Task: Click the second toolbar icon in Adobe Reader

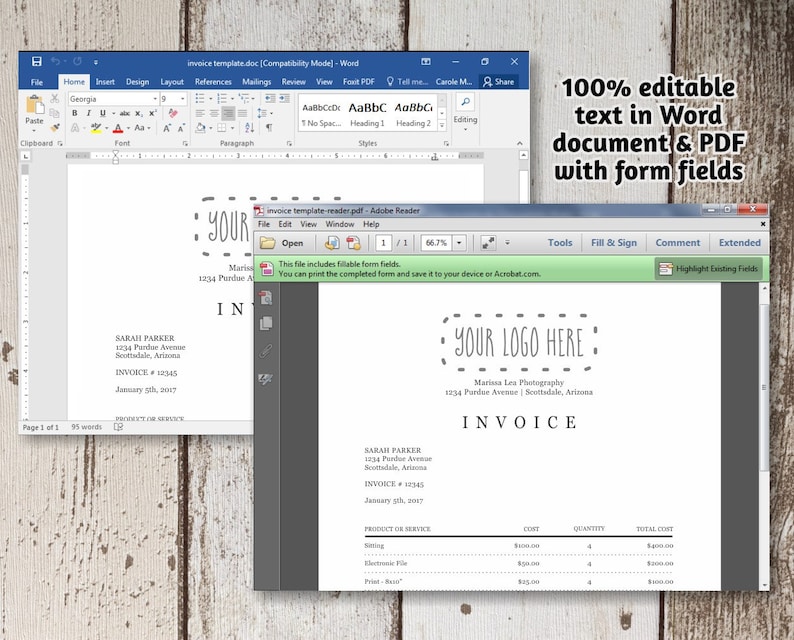Action: point(332,243)
